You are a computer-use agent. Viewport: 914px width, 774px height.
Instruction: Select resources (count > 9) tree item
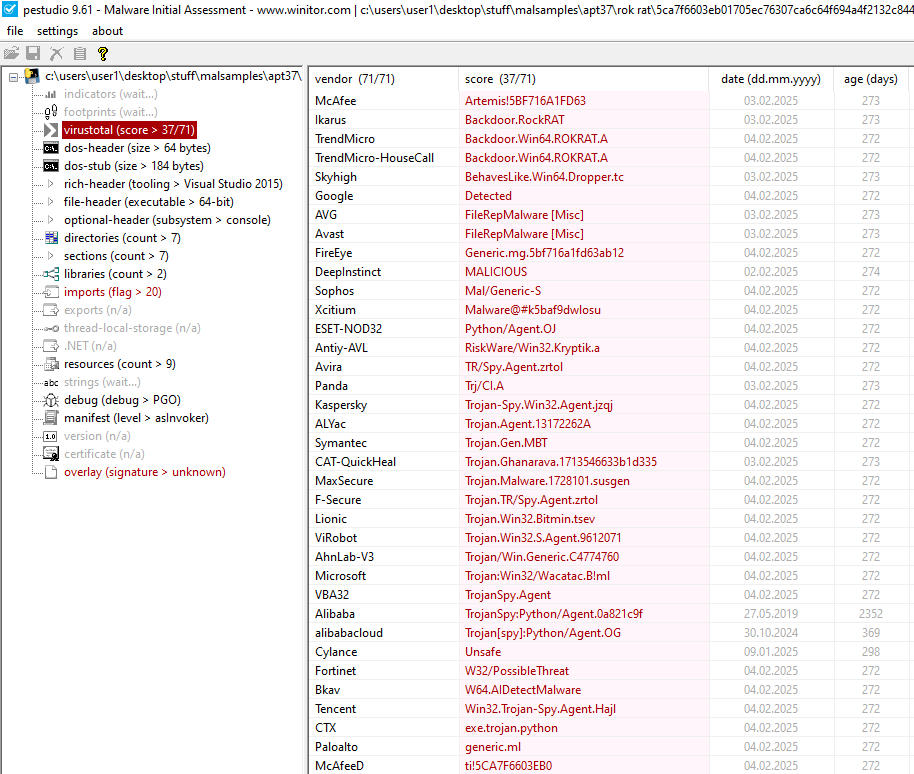pos(119,364)
